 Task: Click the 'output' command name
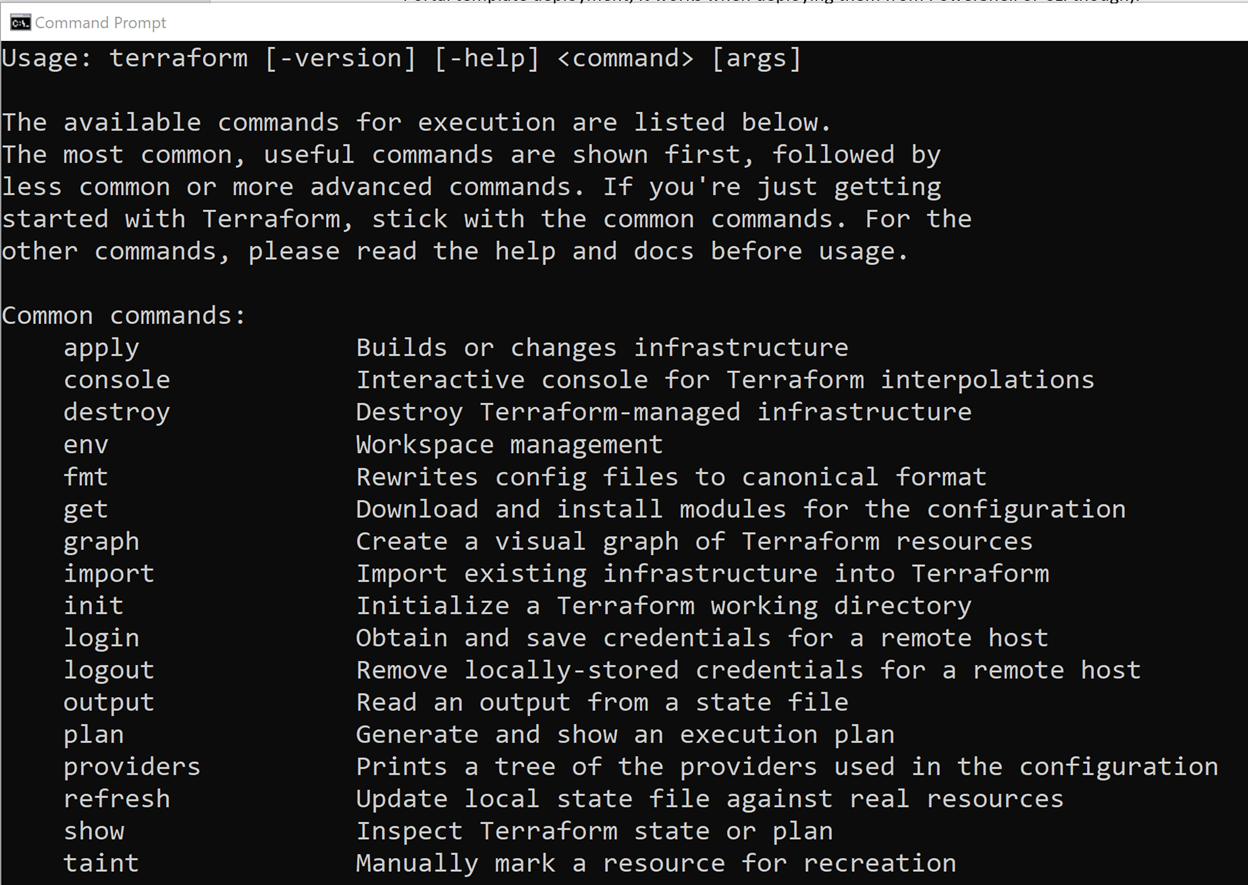[109, 703]
